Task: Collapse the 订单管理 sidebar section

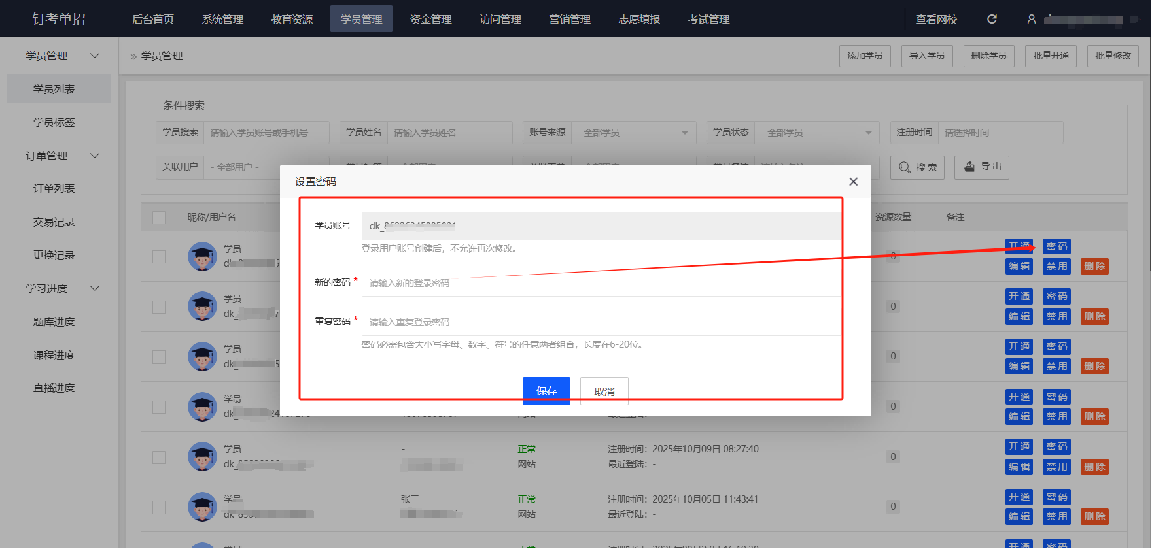Action: [95, 156]
